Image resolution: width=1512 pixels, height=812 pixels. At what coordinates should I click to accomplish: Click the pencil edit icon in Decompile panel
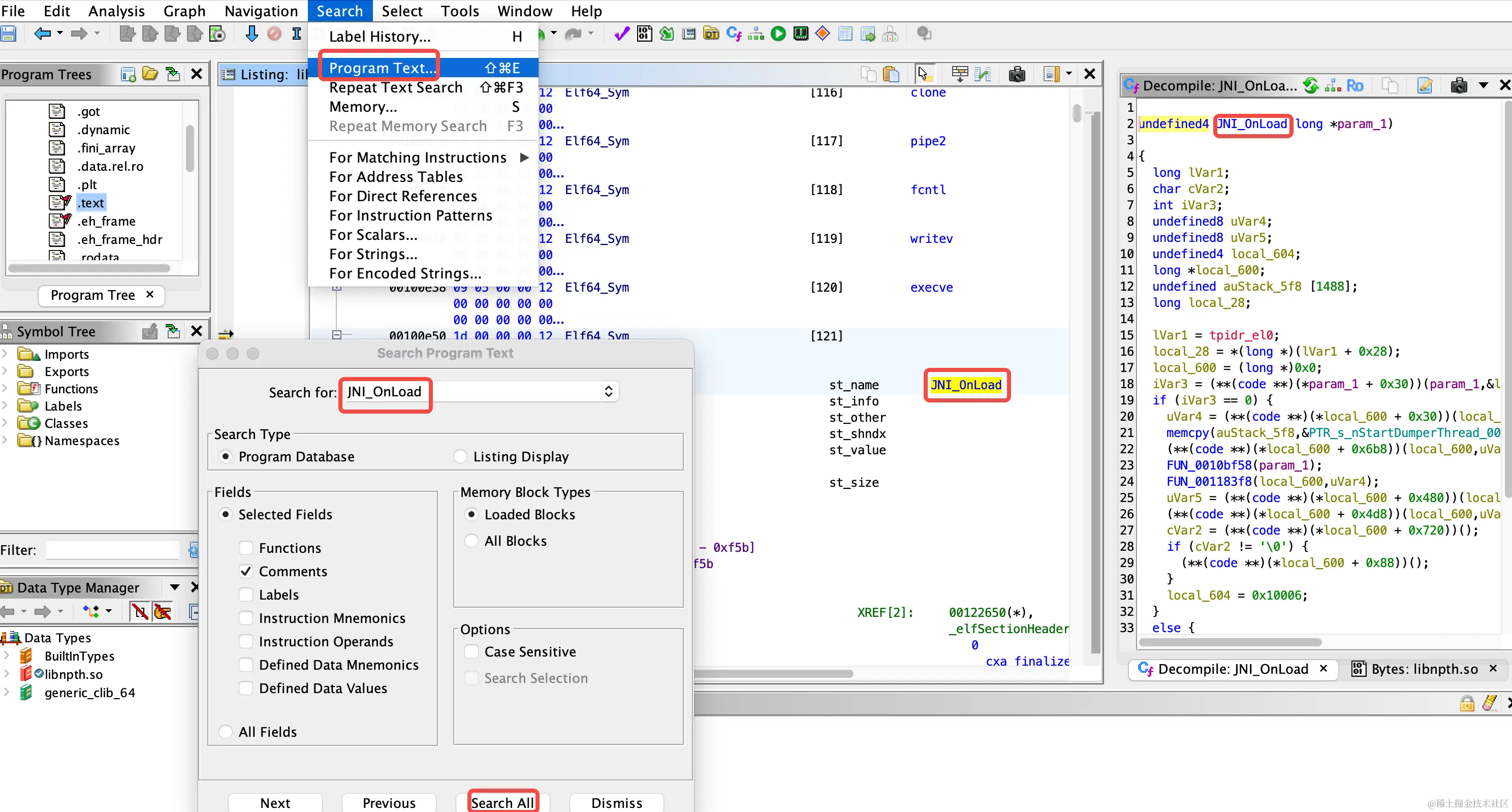(1425, 86)
